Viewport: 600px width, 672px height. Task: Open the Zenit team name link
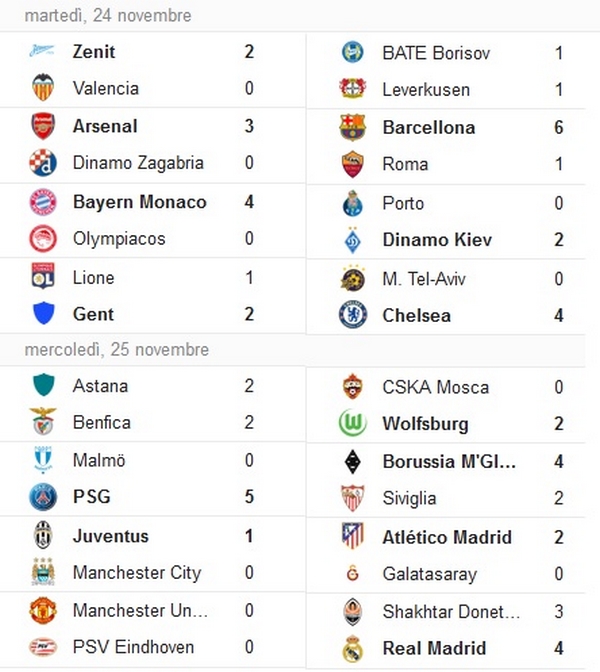[x=94, y=52]
